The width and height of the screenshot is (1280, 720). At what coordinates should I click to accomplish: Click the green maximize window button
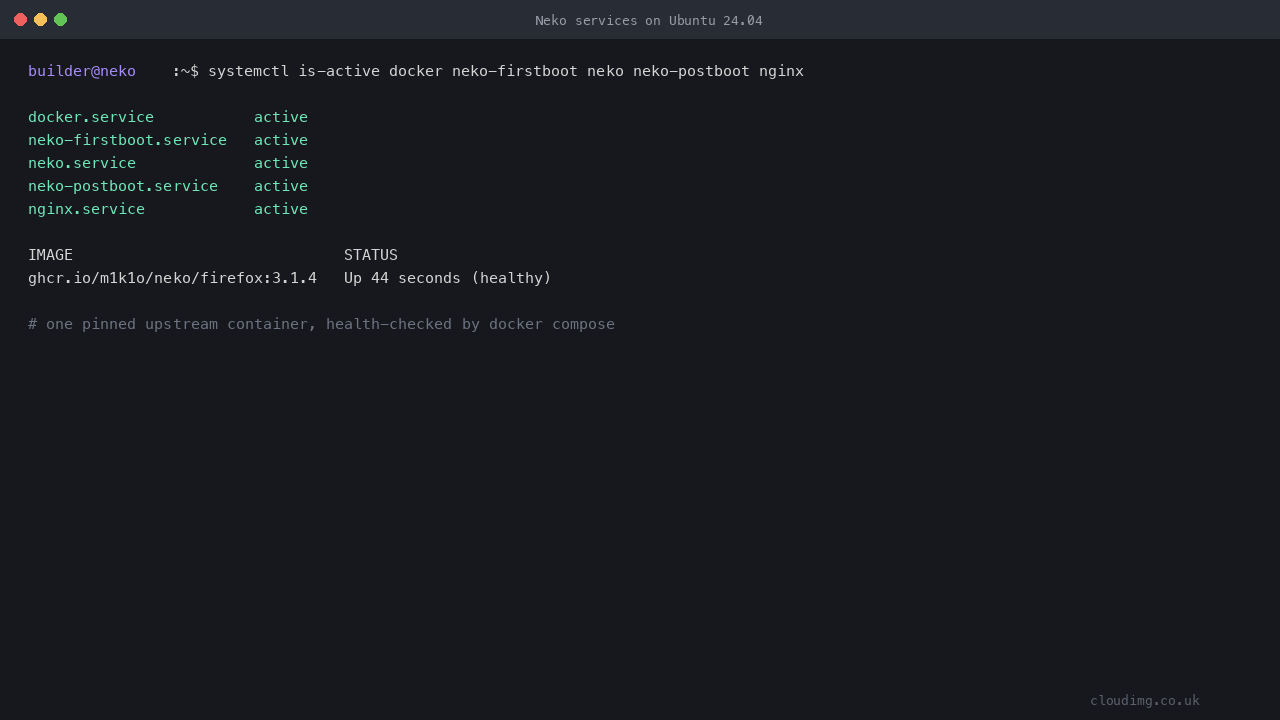60,20
